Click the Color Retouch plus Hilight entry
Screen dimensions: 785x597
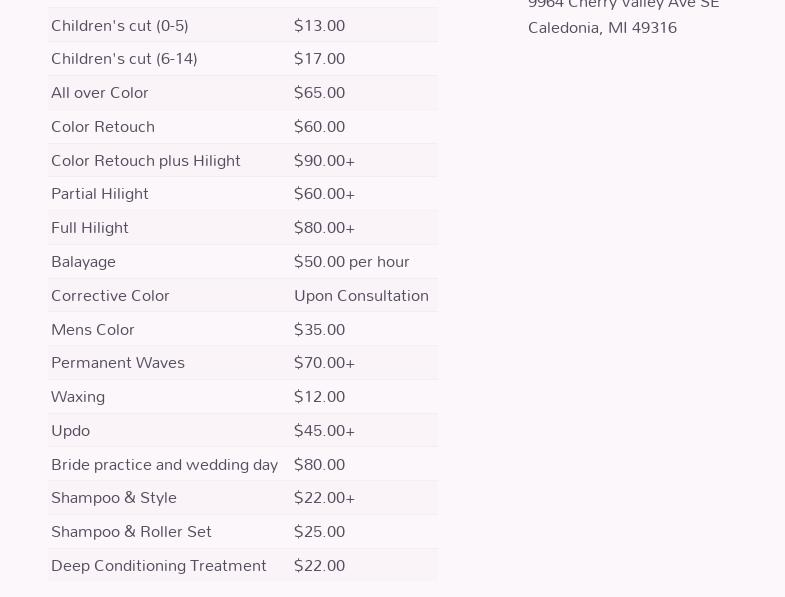146,160
